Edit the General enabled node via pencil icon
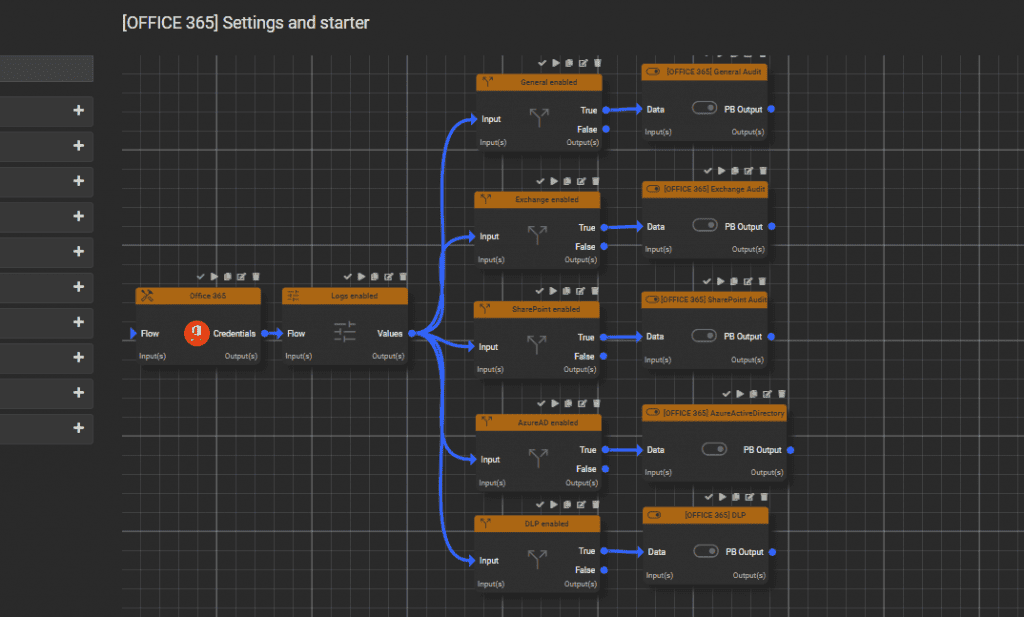Image resolution: width=1024 pixels, height=617 pixels. click(x=583, y=63)
